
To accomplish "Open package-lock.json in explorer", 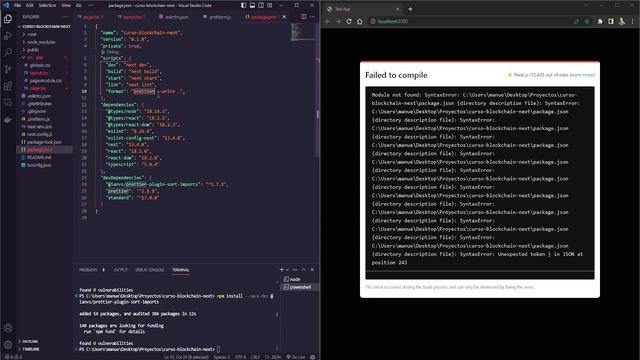I will point(44,142).
